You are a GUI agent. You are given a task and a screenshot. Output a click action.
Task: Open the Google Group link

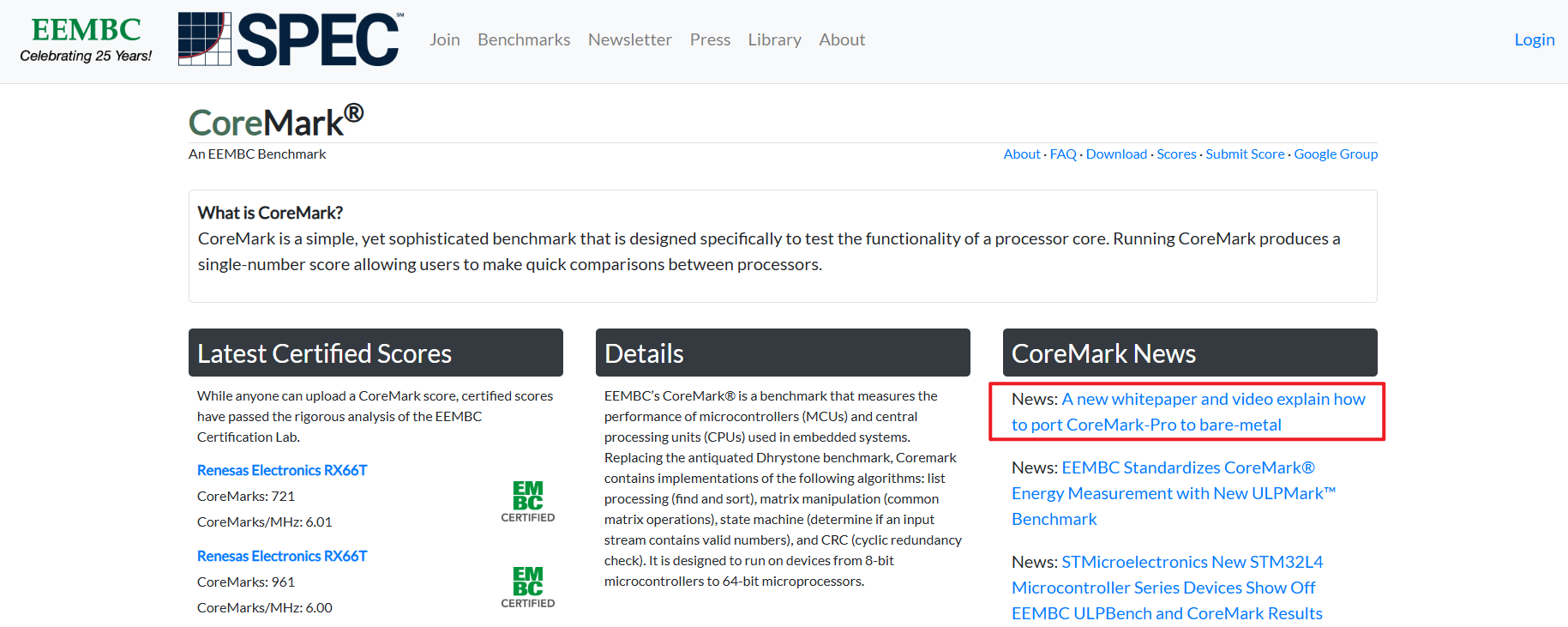point(1336,154)
